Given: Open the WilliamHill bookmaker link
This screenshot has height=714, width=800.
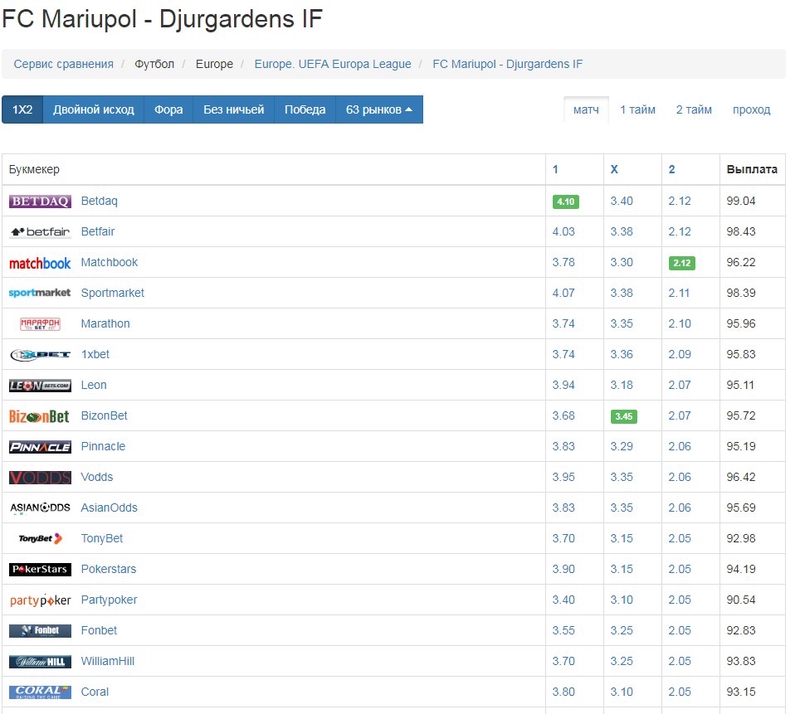Looking at the screenshot, I should (x=108, y=661).
